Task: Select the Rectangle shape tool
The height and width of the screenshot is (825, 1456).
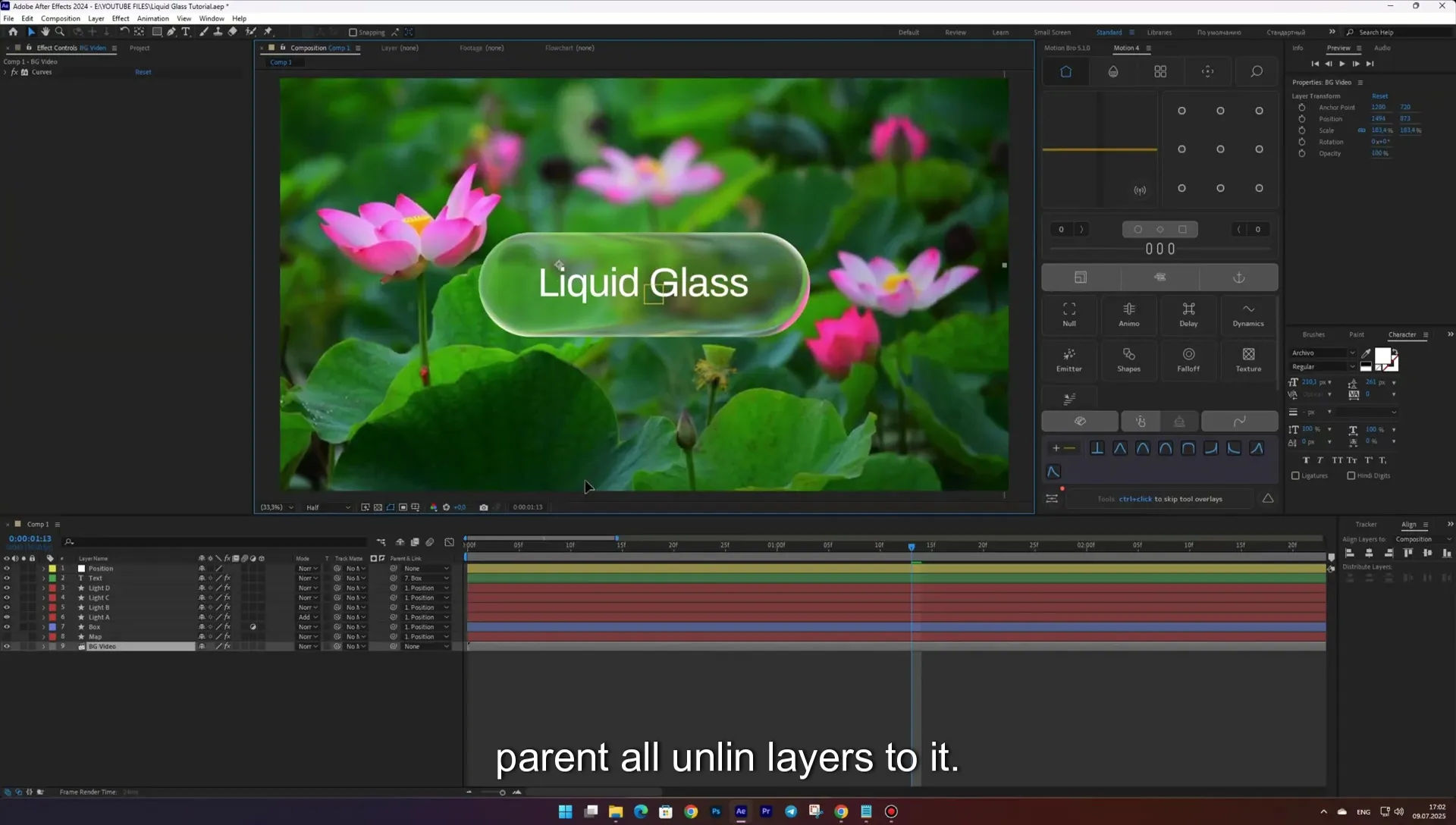Action: click(x=157, y=32)
